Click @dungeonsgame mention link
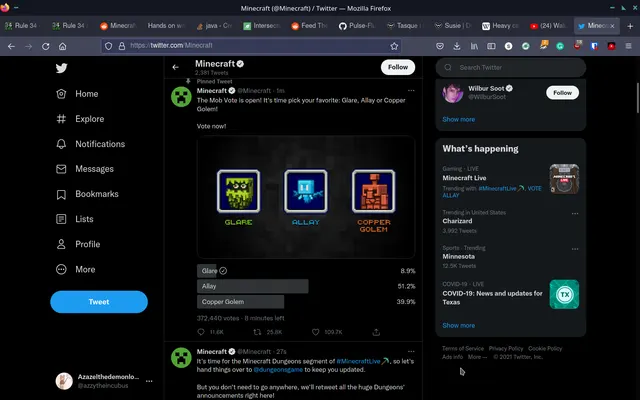The image size is (640, 400). [278, 369]
